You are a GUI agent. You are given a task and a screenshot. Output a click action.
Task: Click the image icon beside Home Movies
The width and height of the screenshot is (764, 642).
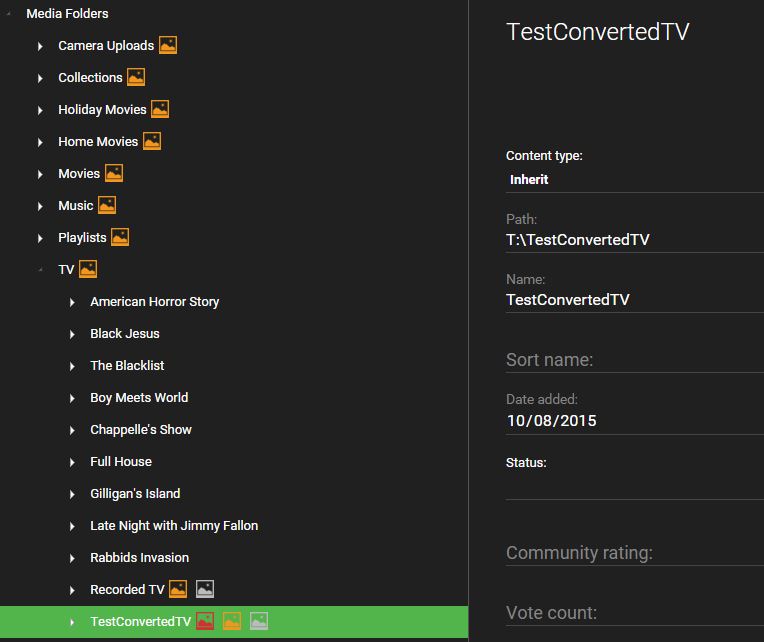click(x=152, y=141)
